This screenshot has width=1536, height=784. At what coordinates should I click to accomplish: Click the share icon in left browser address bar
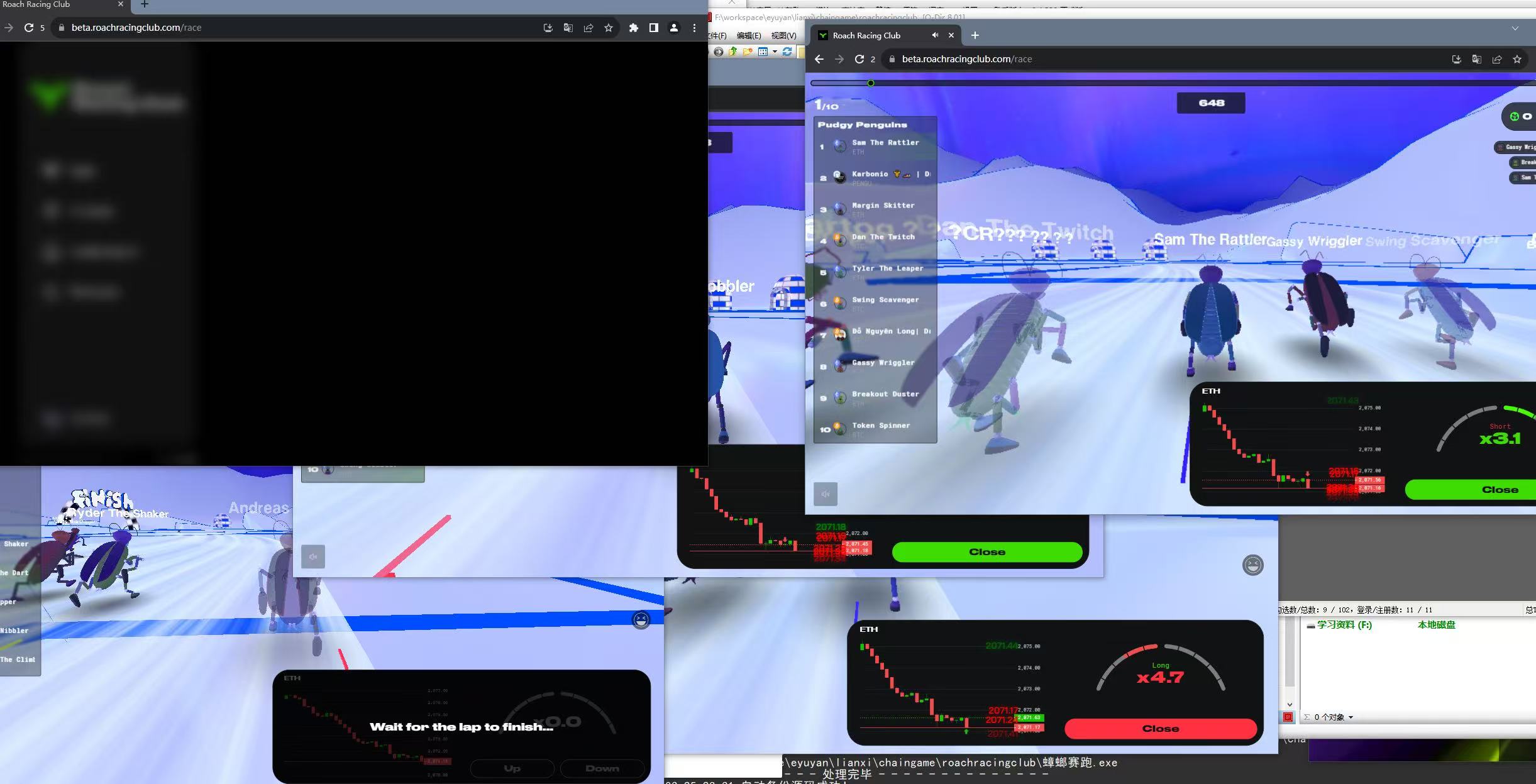click(x=588, y=28)
